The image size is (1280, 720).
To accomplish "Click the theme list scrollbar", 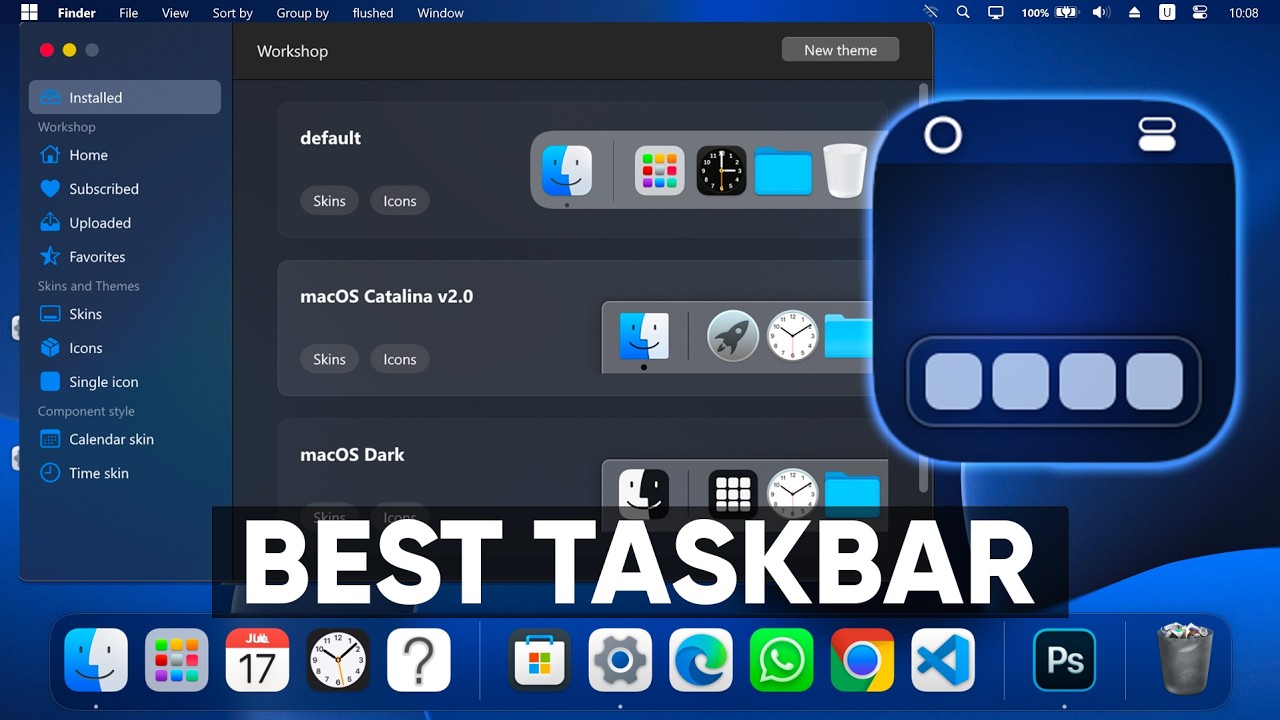I will pyautogui.click(x=923, y=288).
